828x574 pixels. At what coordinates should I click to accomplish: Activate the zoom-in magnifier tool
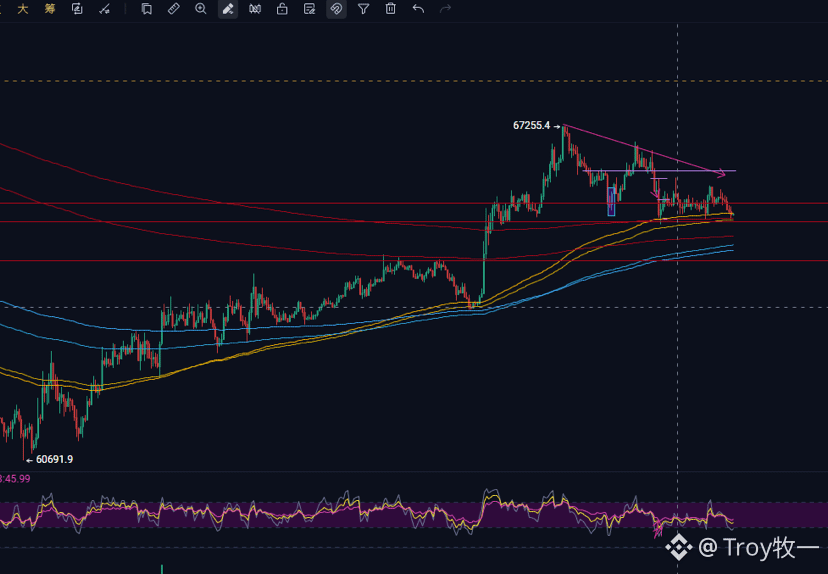pyautogui.click(x=201, y=8)
